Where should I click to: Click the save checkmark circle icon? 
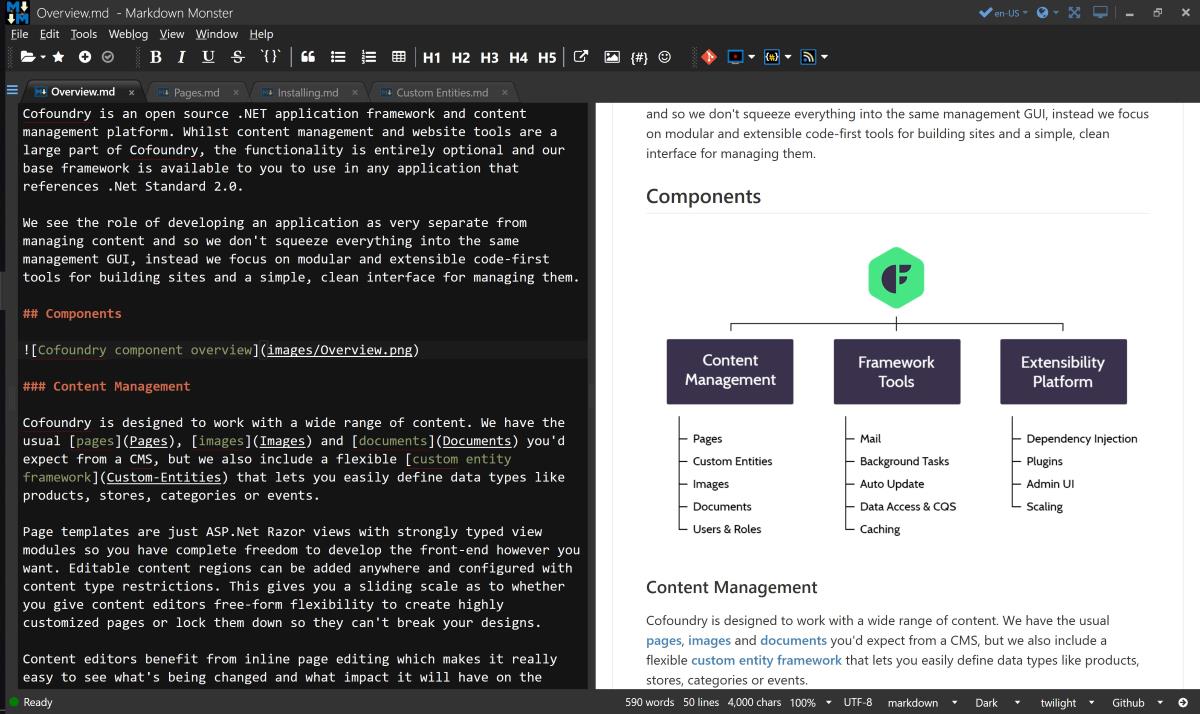coord(108,57)
